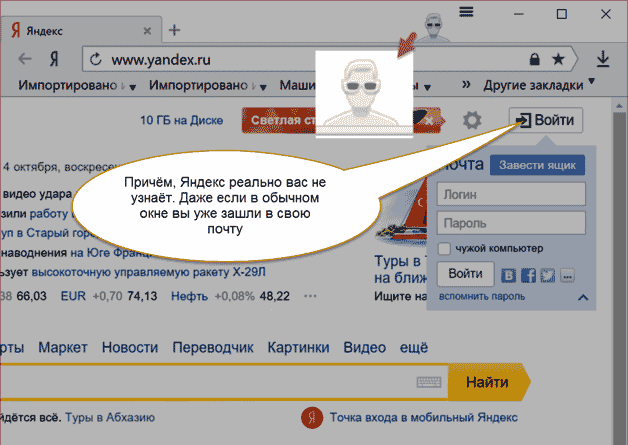Open Переводчик service
Viewport: 628px width, 445px height.
[x=213, y=347]
